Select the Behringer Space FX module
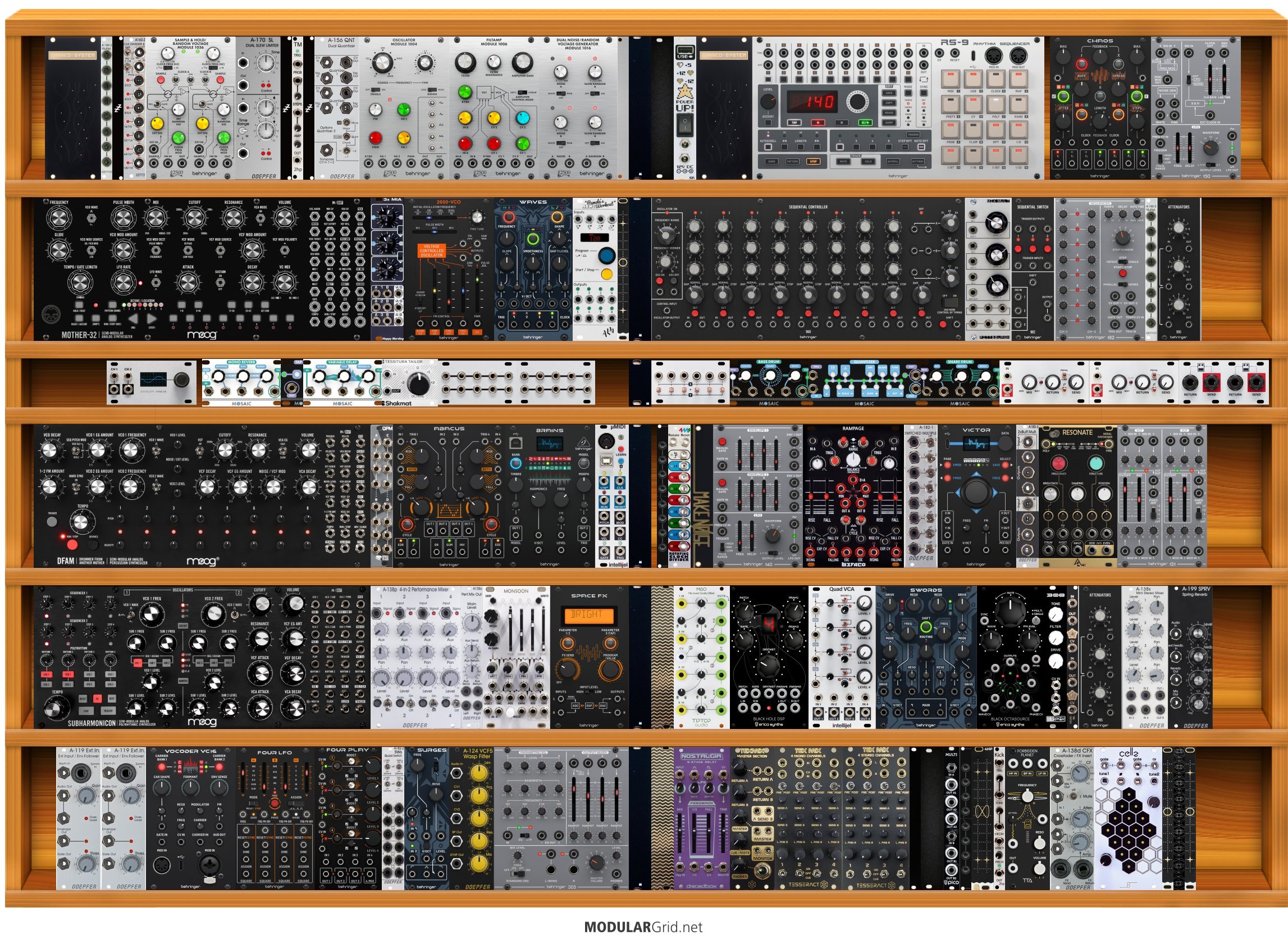Image resolution: width=1288 pixels, height=939 pixels. click(x=589, y=657)
